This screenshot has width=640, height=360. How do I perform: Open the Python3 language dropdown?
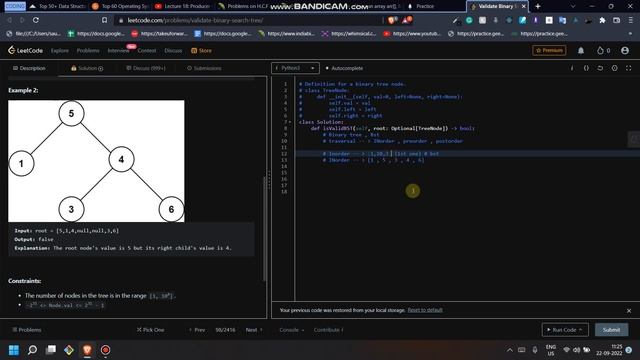click(295, 68)
